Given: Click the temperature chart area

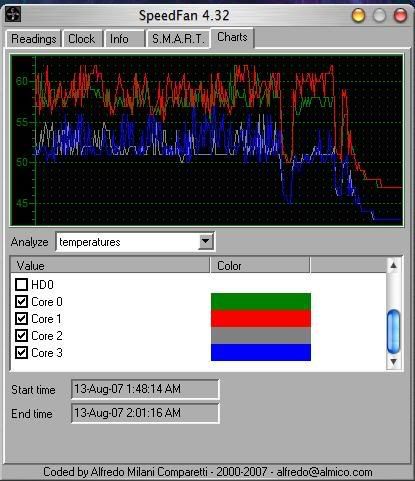Looking at the screenshot, I should coord(207,140).
